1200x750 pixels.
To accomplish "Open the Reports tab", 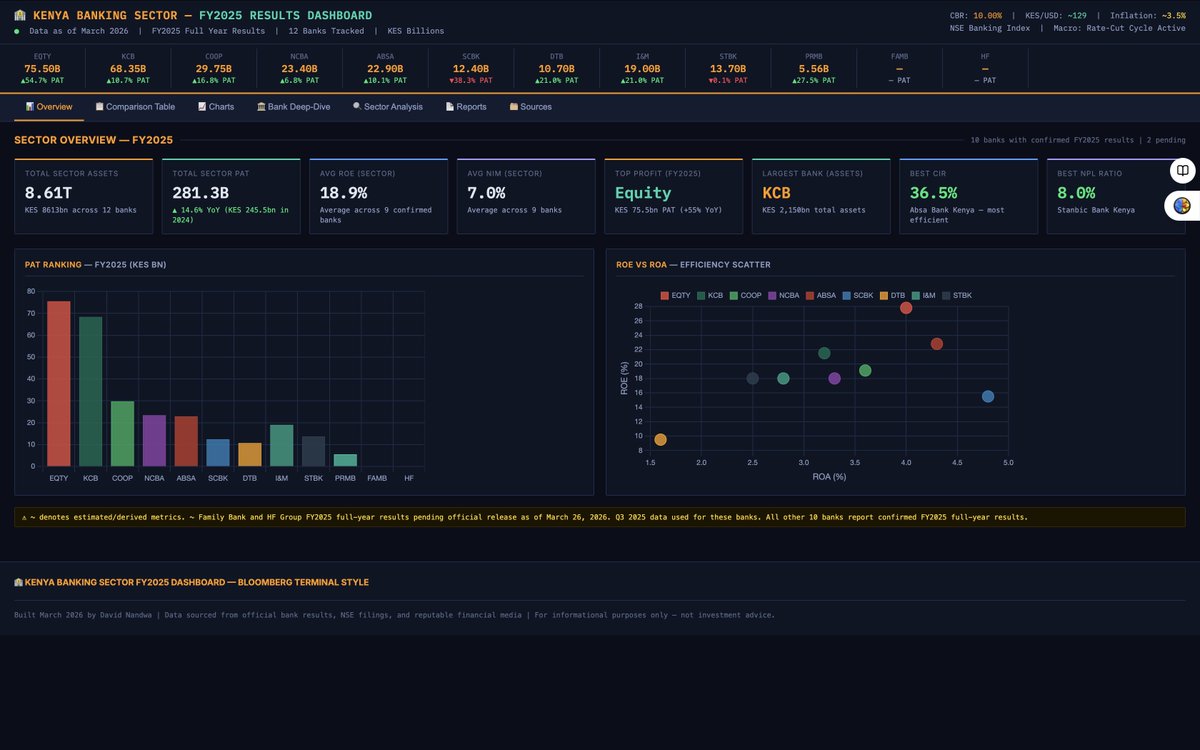I will [x=466, y=107].
